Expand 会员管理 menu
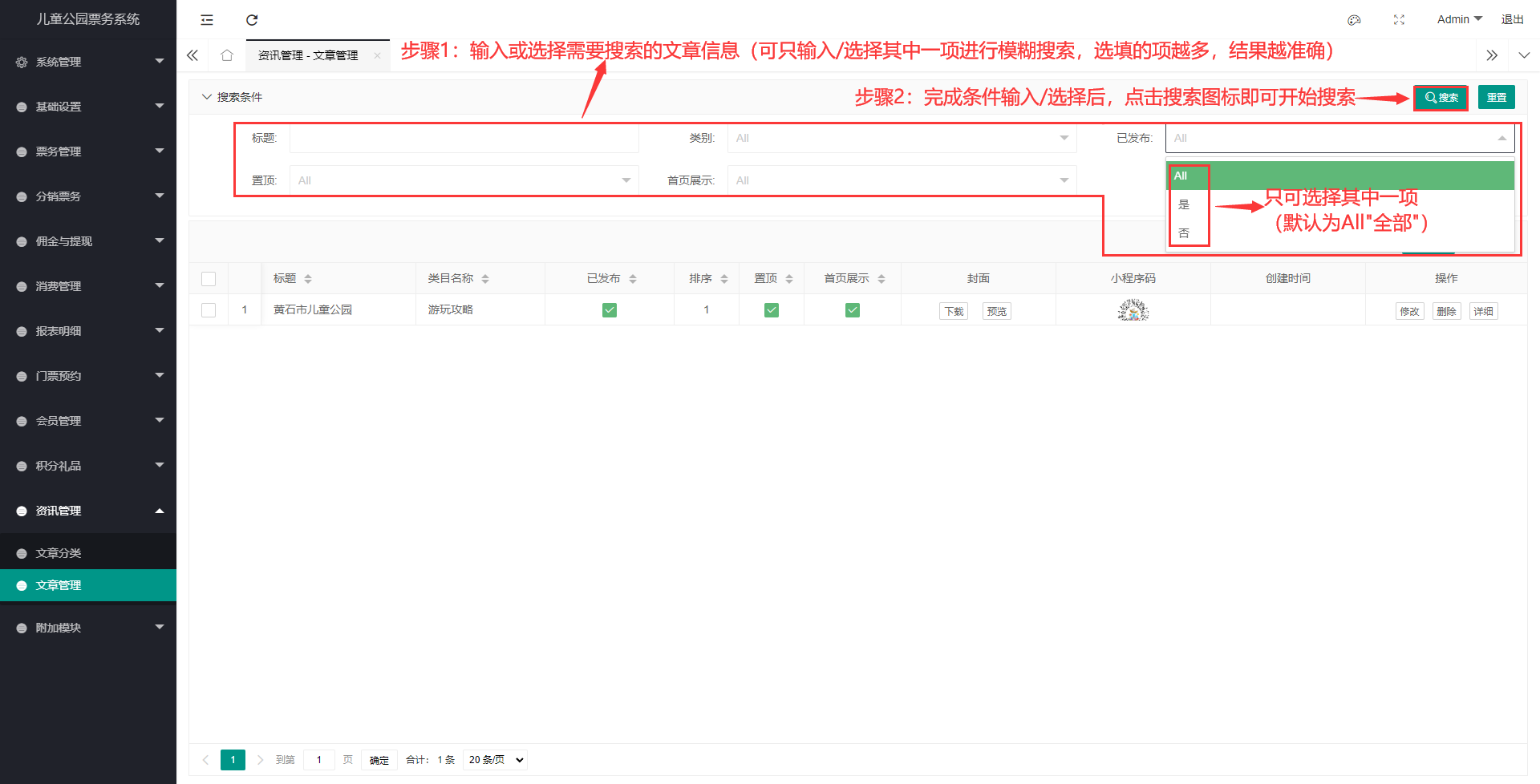The height and width of the screenshot is (784, 1540). coord(88,421)
